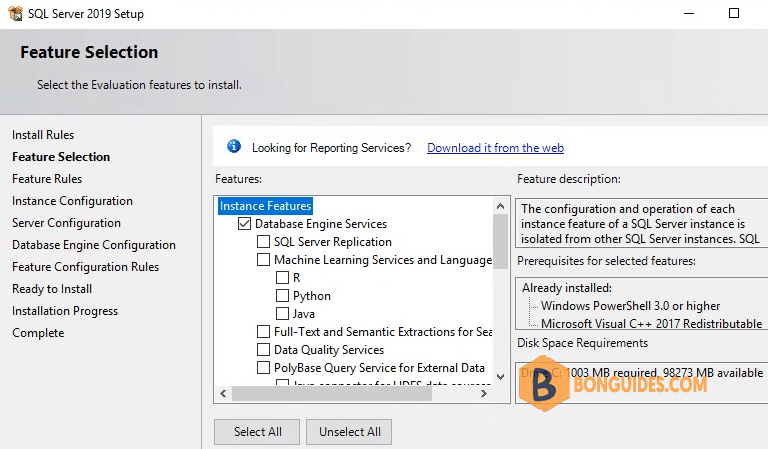Click the 'Select the Evaluation features to install.' text
This screenshot has width=768, height=449.
tap(139, 85)
